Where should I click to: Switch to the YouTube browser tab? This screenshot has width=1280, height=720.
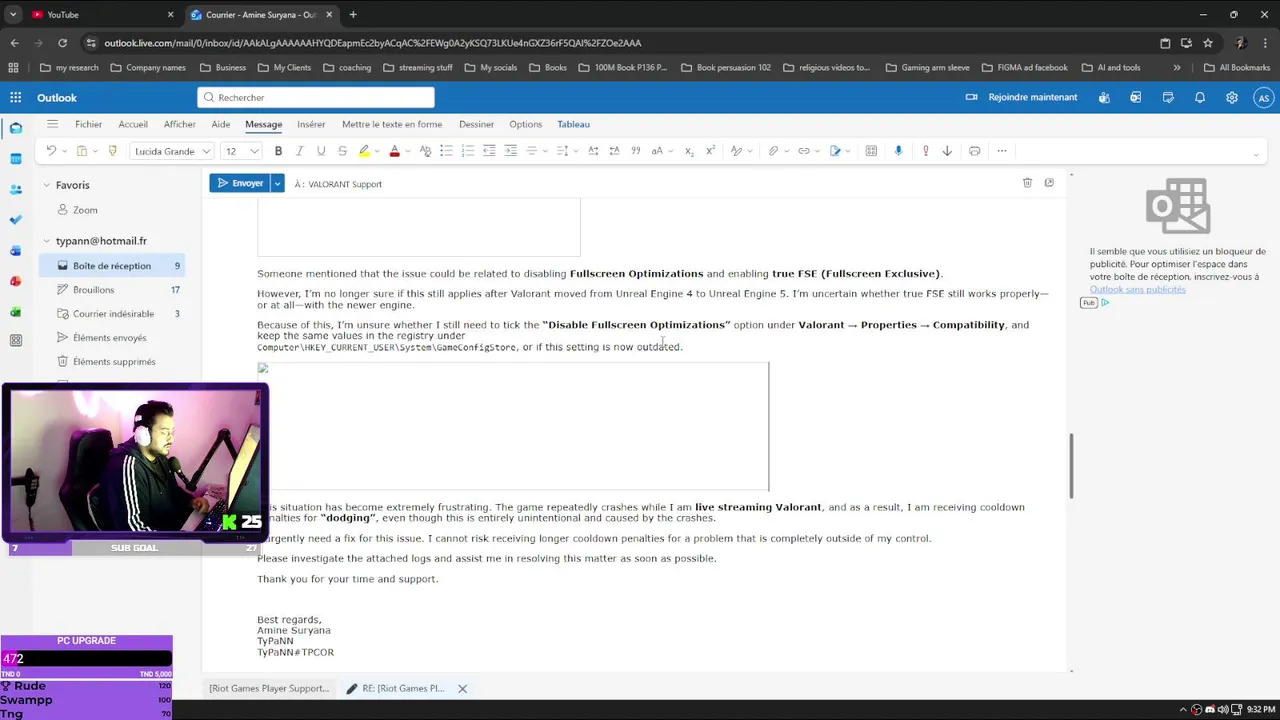point(101,14)
